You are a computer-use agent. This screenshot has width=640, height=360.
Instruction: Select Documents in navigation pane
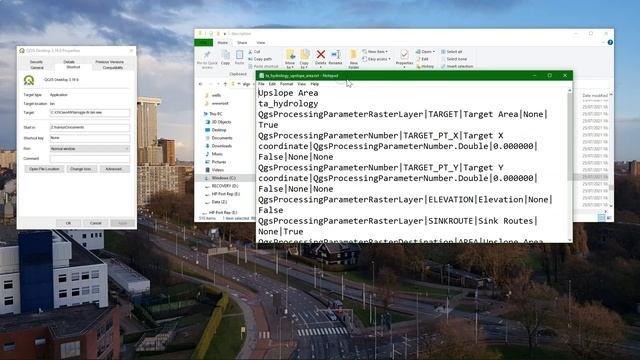pyautogui.click(x=218, y=138)
